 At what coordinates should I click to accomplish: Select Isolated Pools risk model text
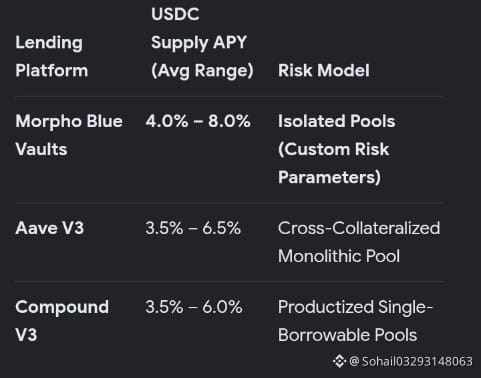(x=337, y=121)
